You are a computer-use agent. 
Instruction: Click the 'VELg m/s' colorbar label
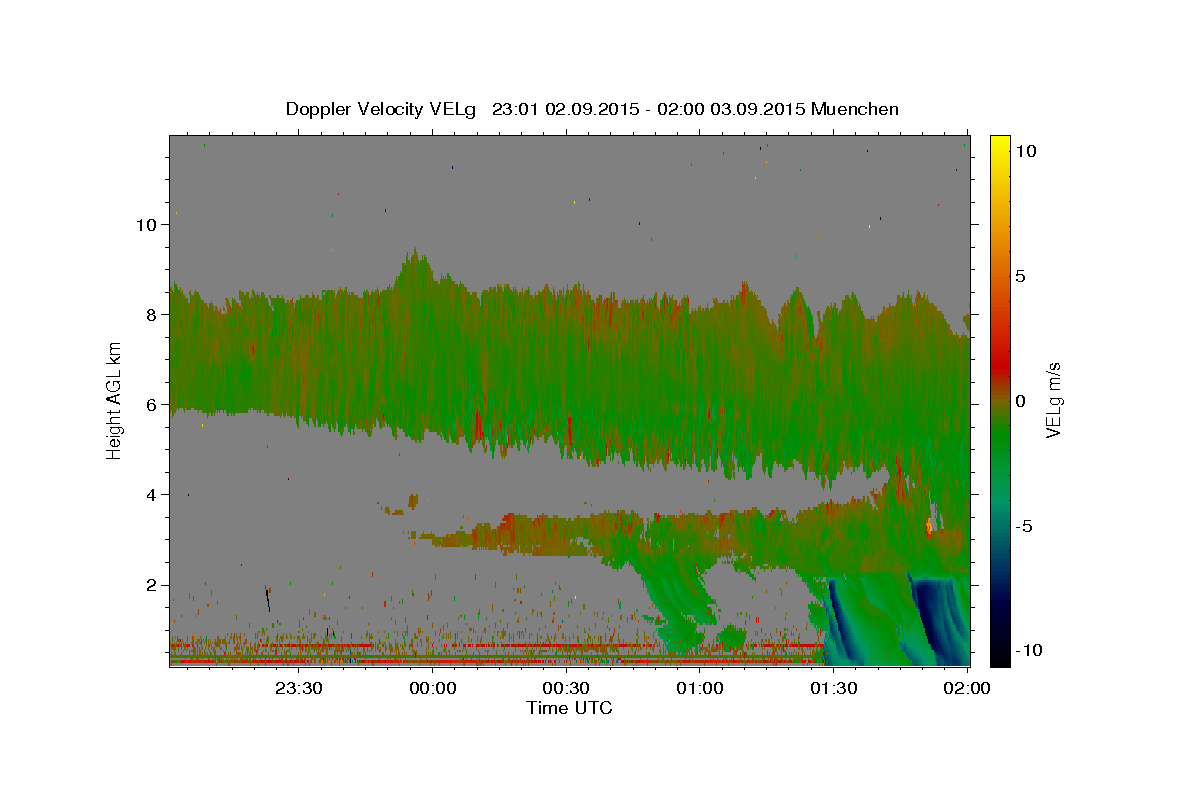[1053, 400]
